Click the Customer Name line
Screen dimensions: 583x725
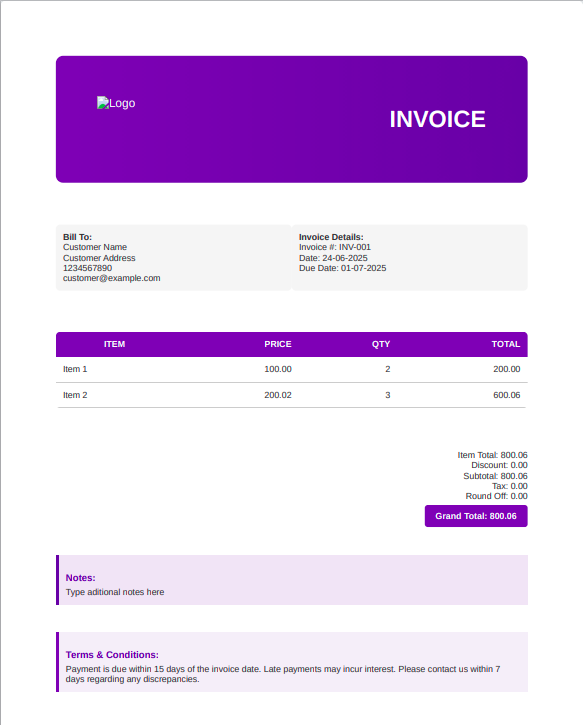pyautogui.click(x=95, y=247)
